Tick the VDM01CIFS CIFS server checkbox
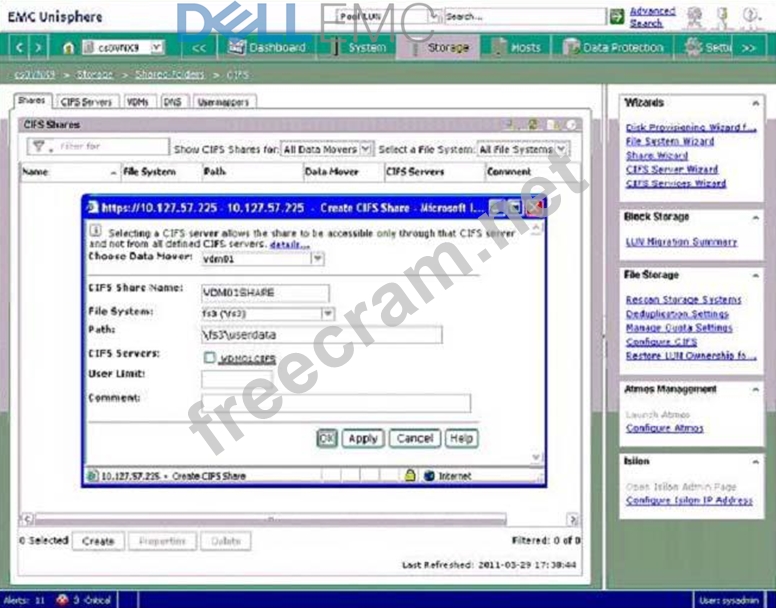The width and height of the screenshot is (776, 608). pos(209,358)
